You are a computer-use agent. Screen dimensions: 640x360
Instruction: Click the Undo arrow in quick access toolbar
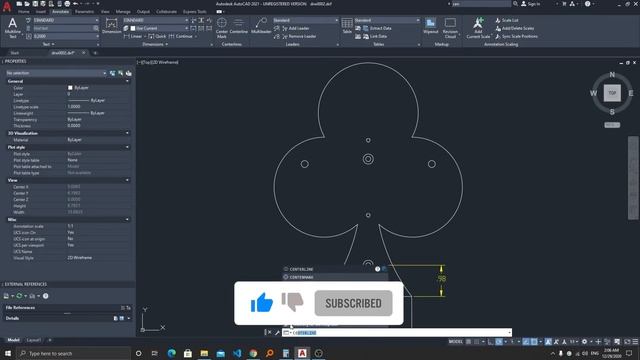(76, 4)
